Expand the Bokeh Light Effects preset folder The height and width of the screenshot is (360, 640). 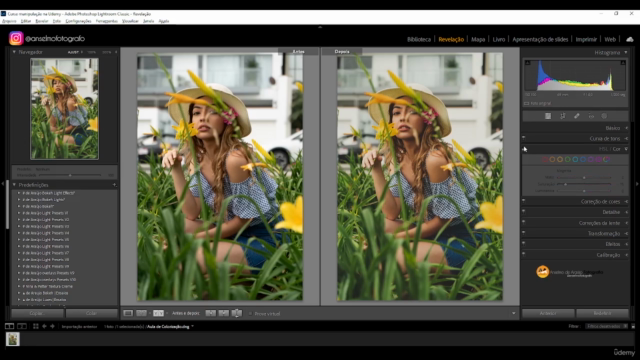(x=19, y=193)
